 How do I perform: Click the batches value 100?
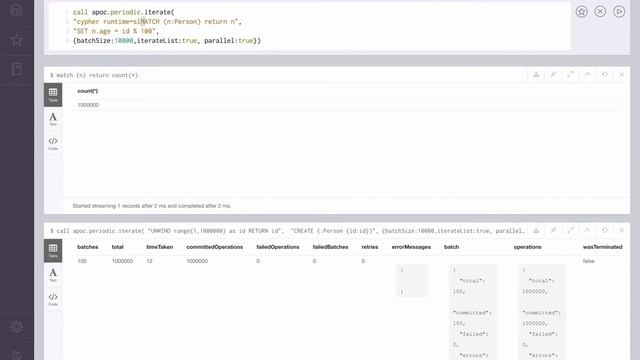pos(82,261)
